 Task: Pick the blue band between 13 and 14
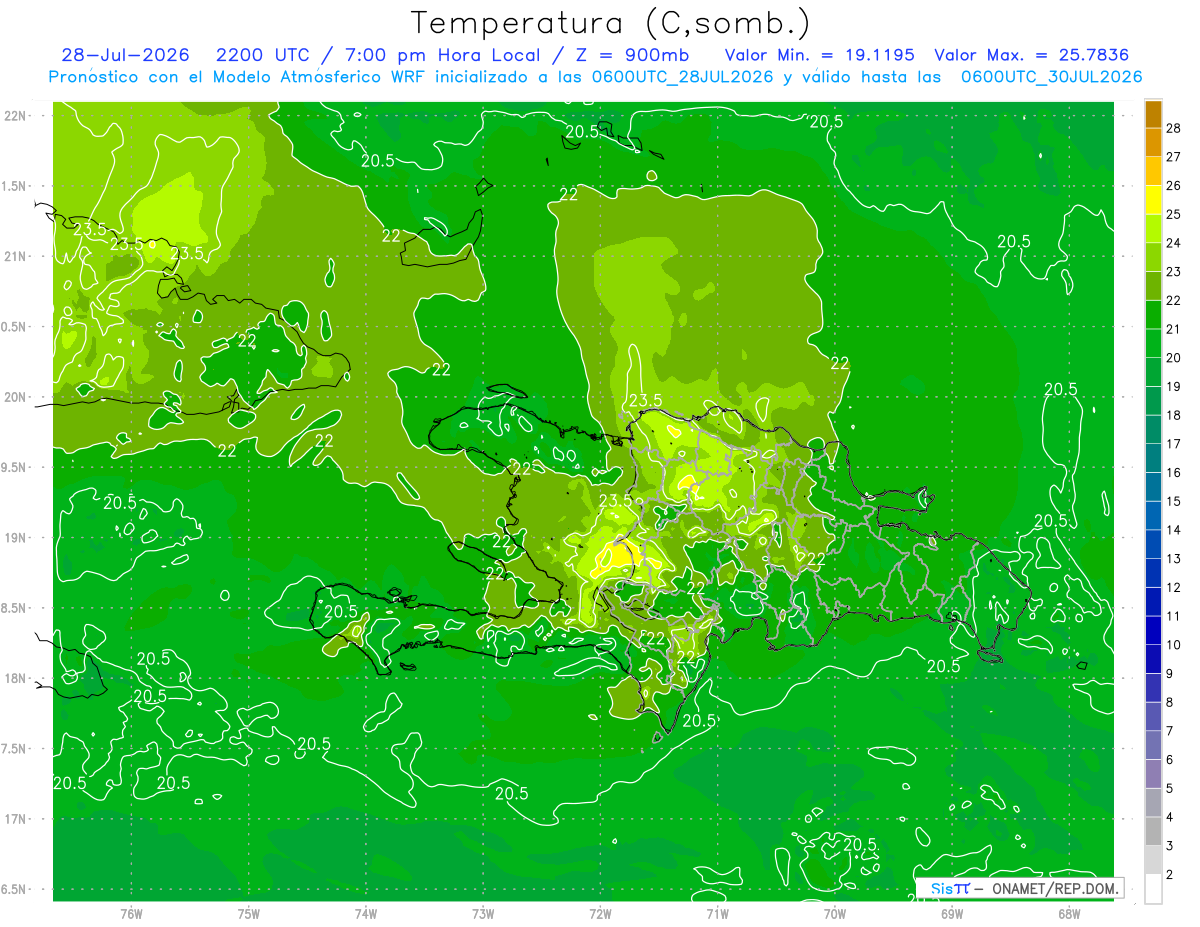1153,545
